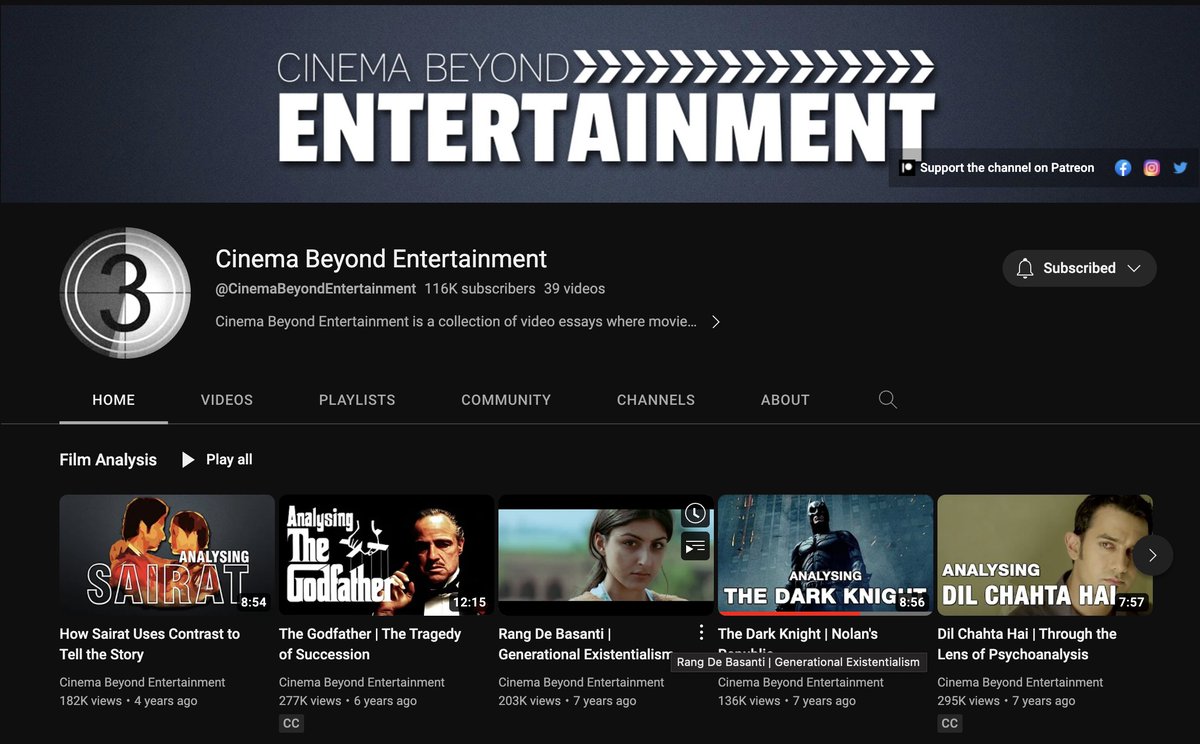Open the PLAYLISTS tab

[357, 399]
